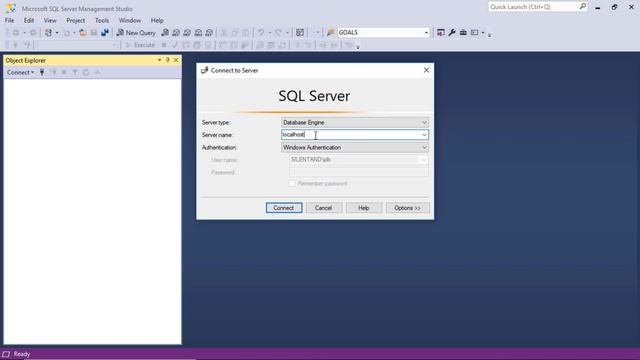Click the Quick Launch magnifier icon
The height and width of the screenshot is (360, 640).
point(583,7)
